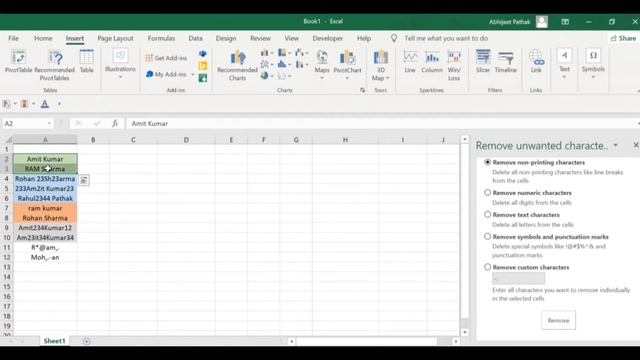This screenshot has width=640, height=360.
Task: Switch to the Formulas tab
Action: tap(161, 38)
